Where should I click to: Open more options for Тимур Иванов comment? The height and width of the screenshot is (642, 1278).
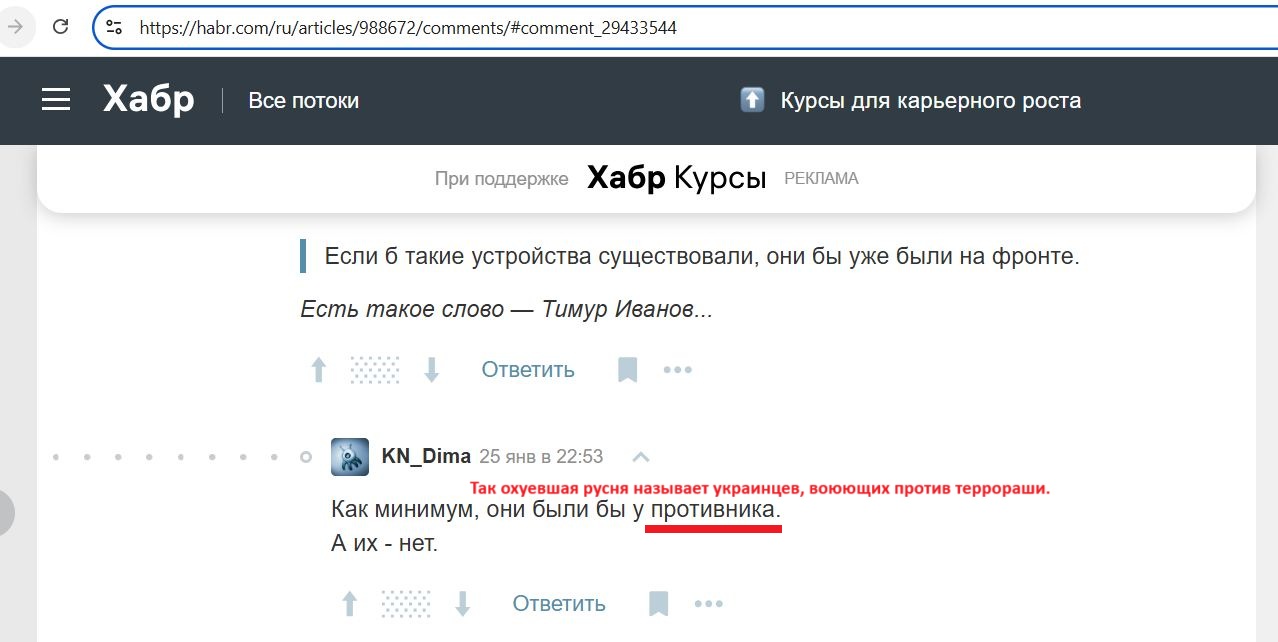coord(678,370)
